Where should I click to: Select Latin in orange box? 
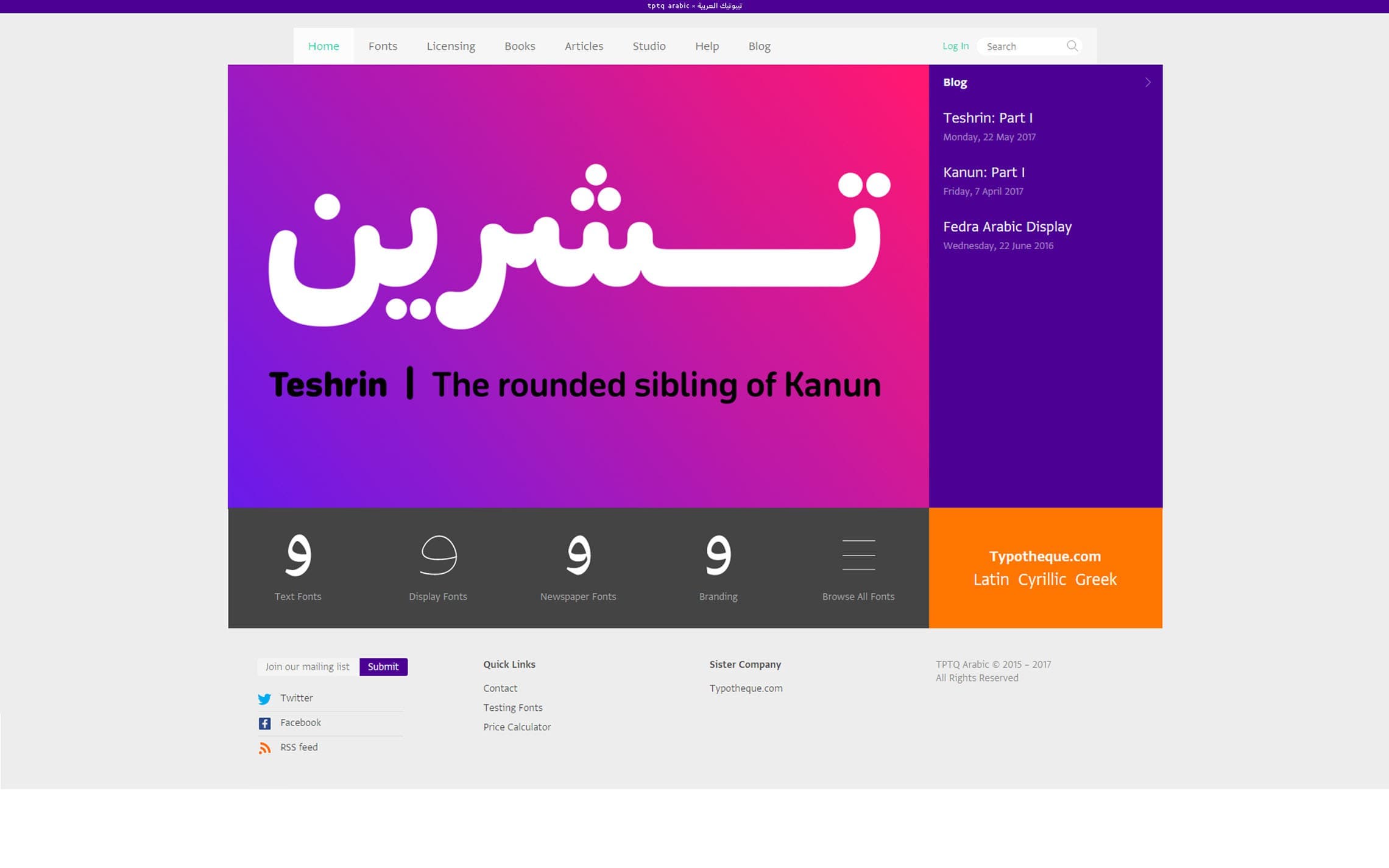pyautogui.click(x=991, y=579)
